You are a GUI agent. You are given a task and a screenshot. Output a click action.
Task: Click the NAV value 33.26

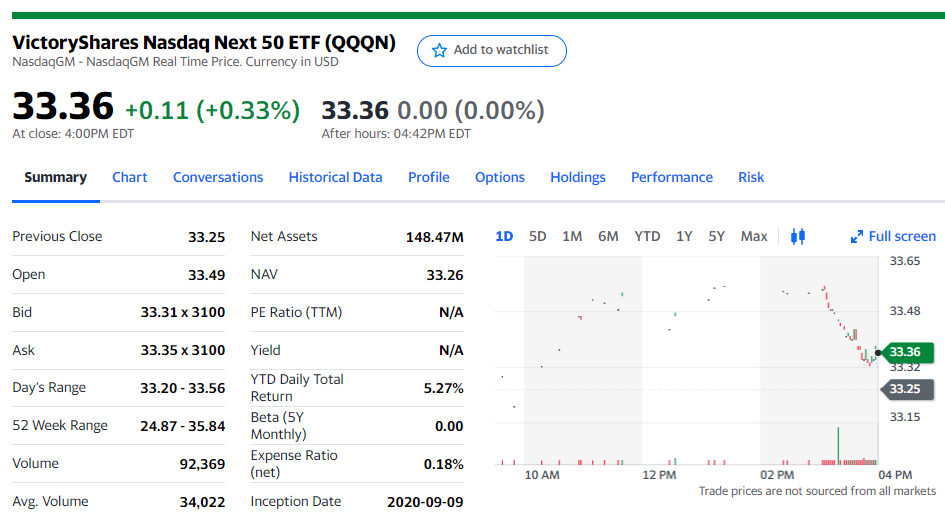coord(445,275)
